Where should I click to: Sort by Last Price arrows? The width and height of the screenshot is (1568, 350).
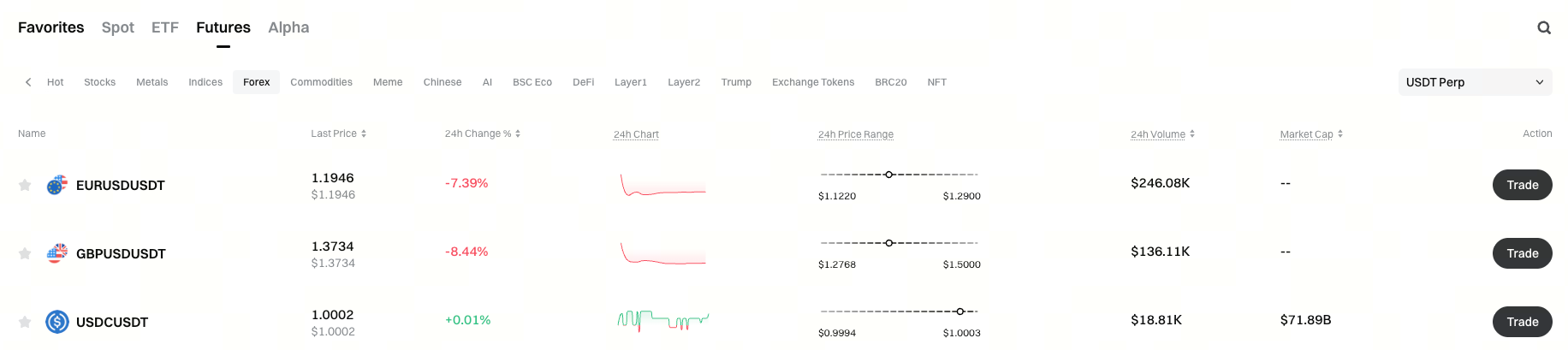click(364, 133)
